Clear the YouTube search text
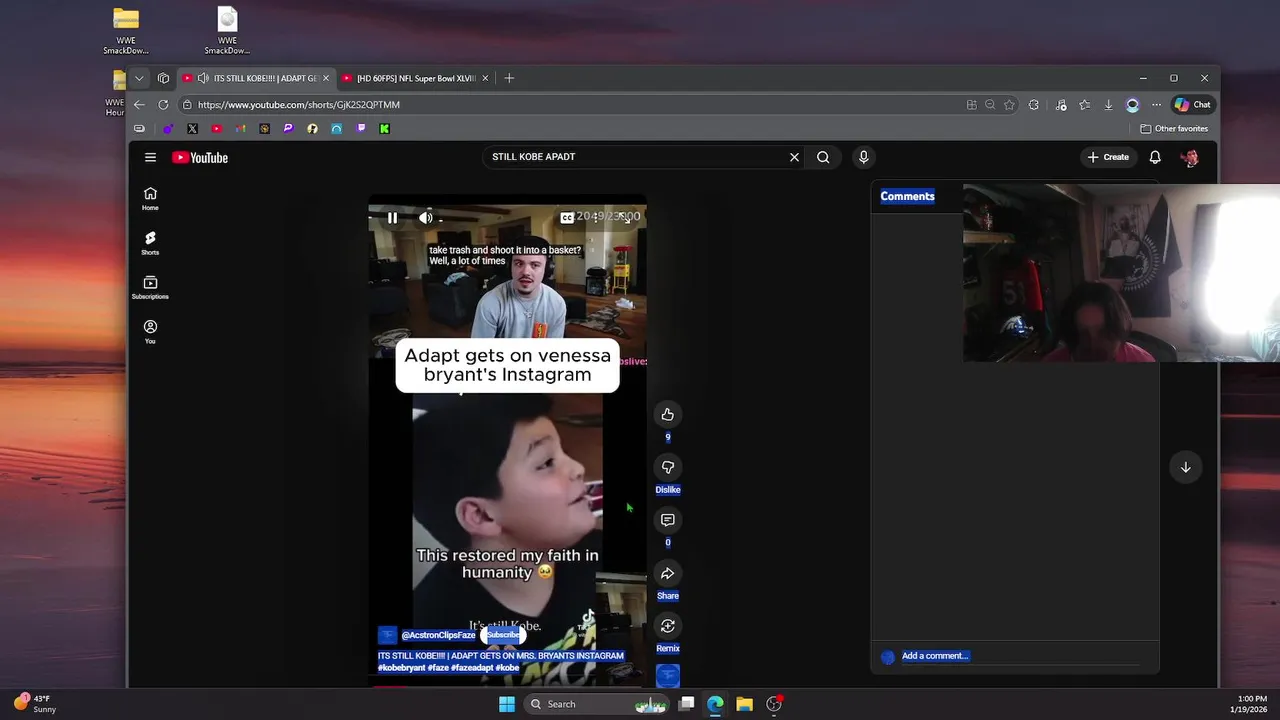 coord(794,157)
